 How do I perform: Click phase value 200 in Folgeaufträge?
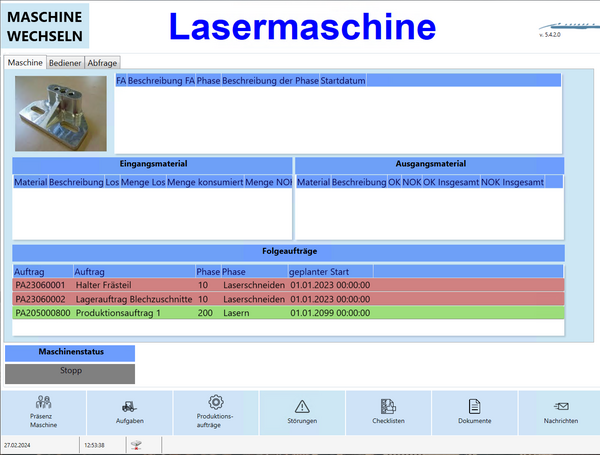(x=205, y=313)
